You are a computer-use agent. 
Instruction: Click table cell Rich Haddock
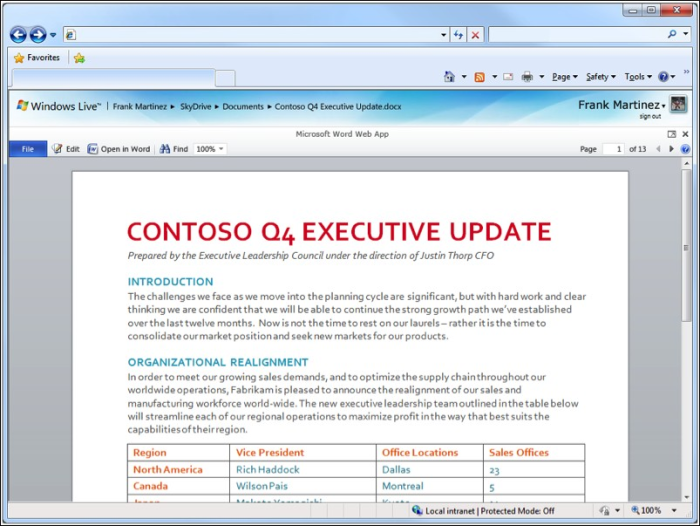coord(268,470)
